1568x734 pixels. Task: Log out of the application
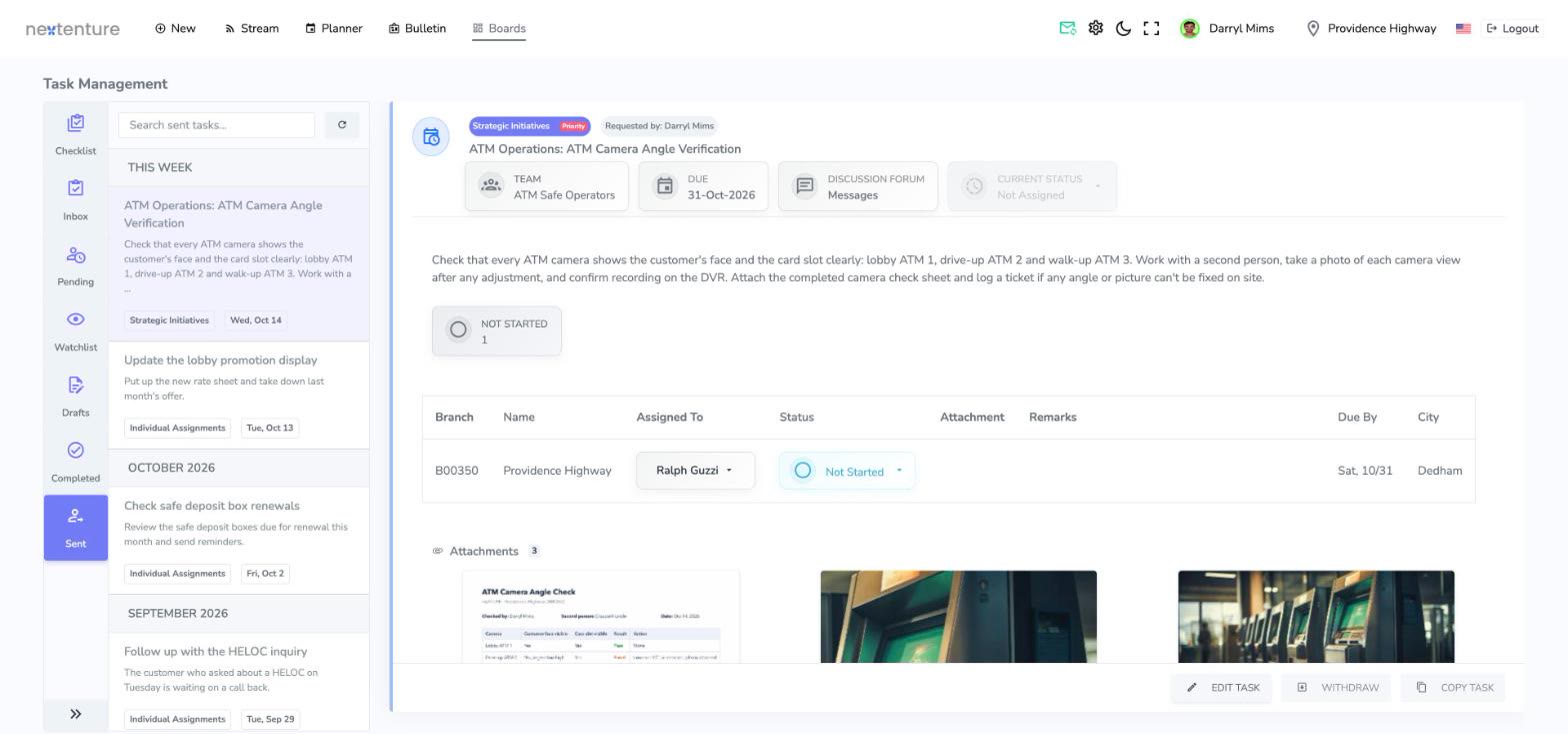1512,28
